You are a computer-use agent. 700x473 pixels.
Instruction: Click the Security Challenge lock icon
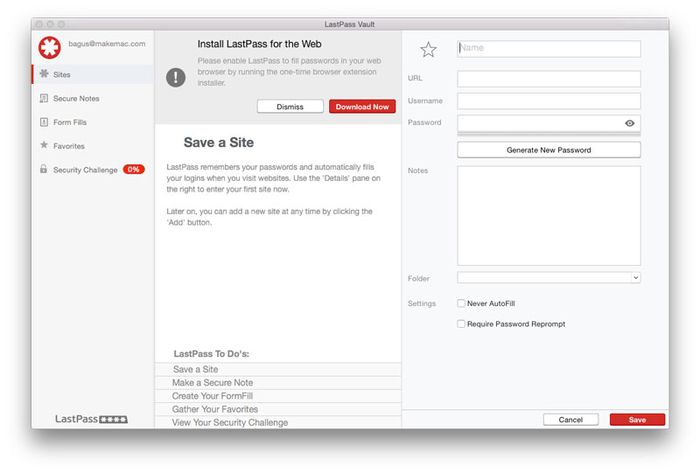pos(43,169)
